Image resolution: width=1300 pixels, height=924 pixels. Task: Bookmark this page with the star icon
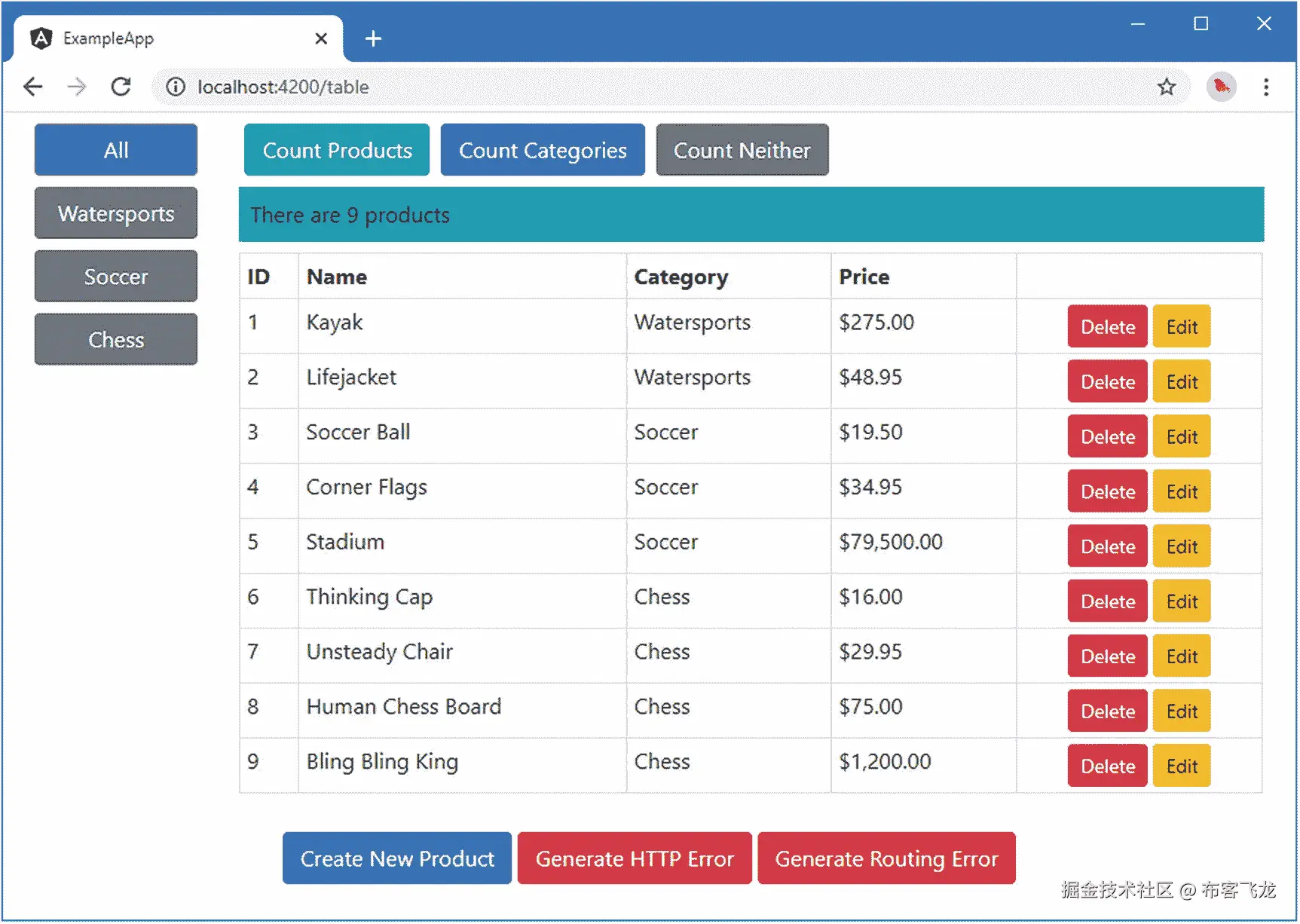(x=1167, y=87)
